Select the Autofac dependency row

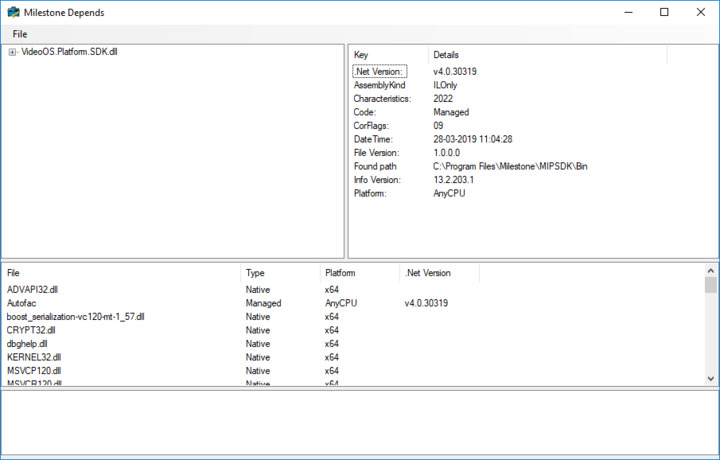point(22,303)
